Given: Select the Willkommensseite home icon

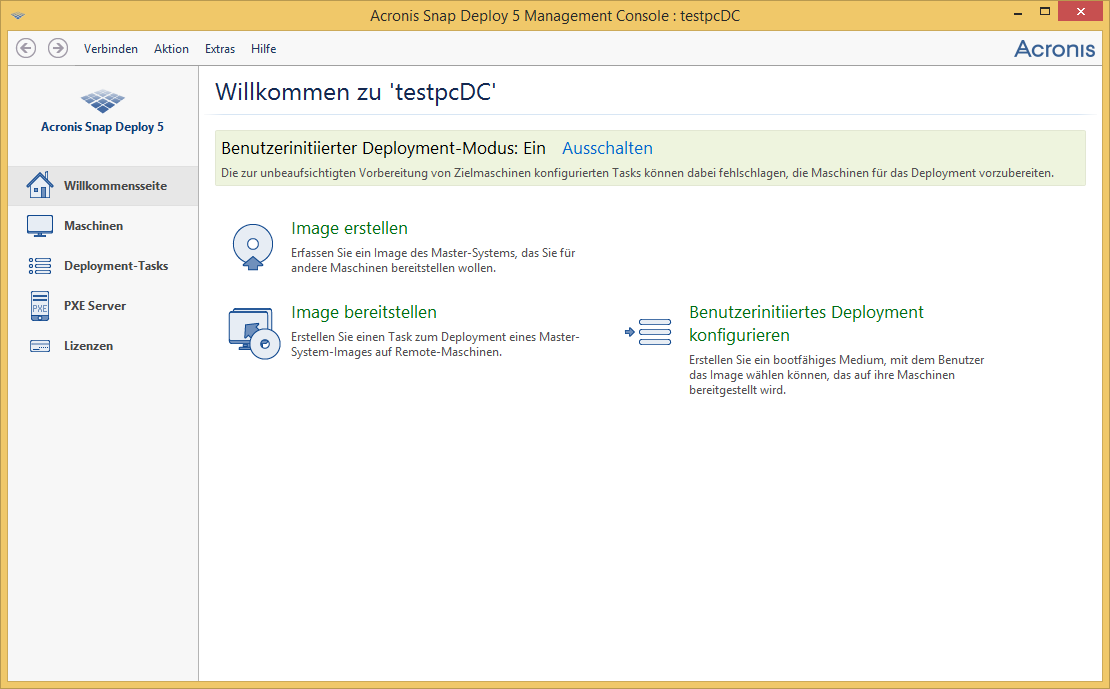Looking at the screenshot, I should [x=40, y=185].
